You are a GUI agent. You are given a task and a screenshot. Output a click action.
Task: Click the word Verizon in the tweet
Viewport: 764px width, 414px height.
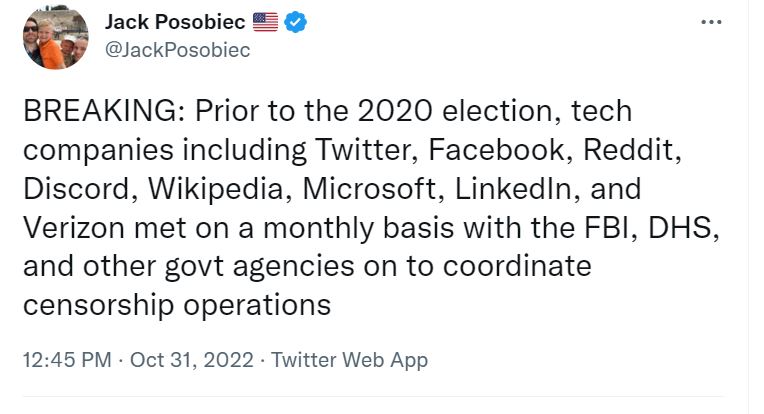(x=69, y=228)
